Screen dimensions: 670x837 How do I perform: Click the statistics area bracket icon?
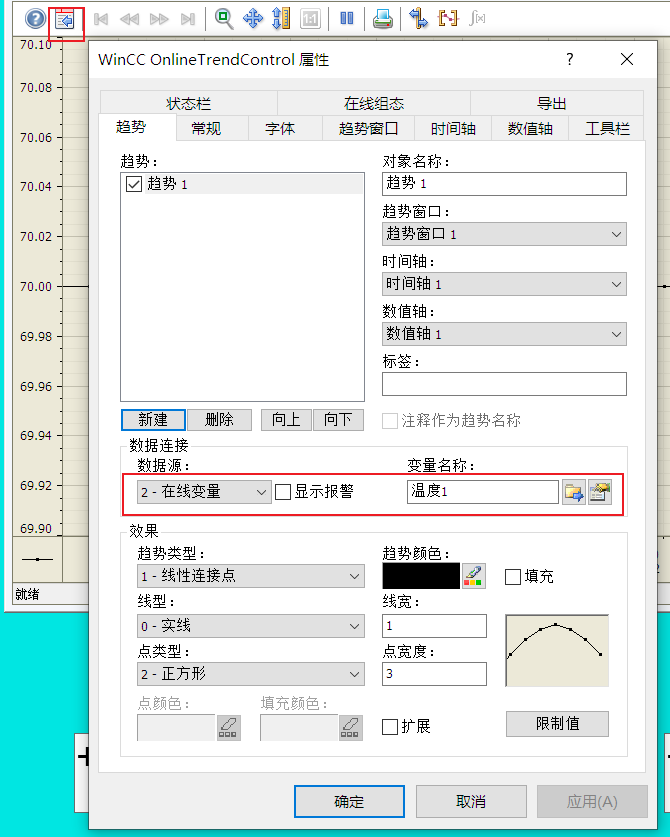pos(448,19)
